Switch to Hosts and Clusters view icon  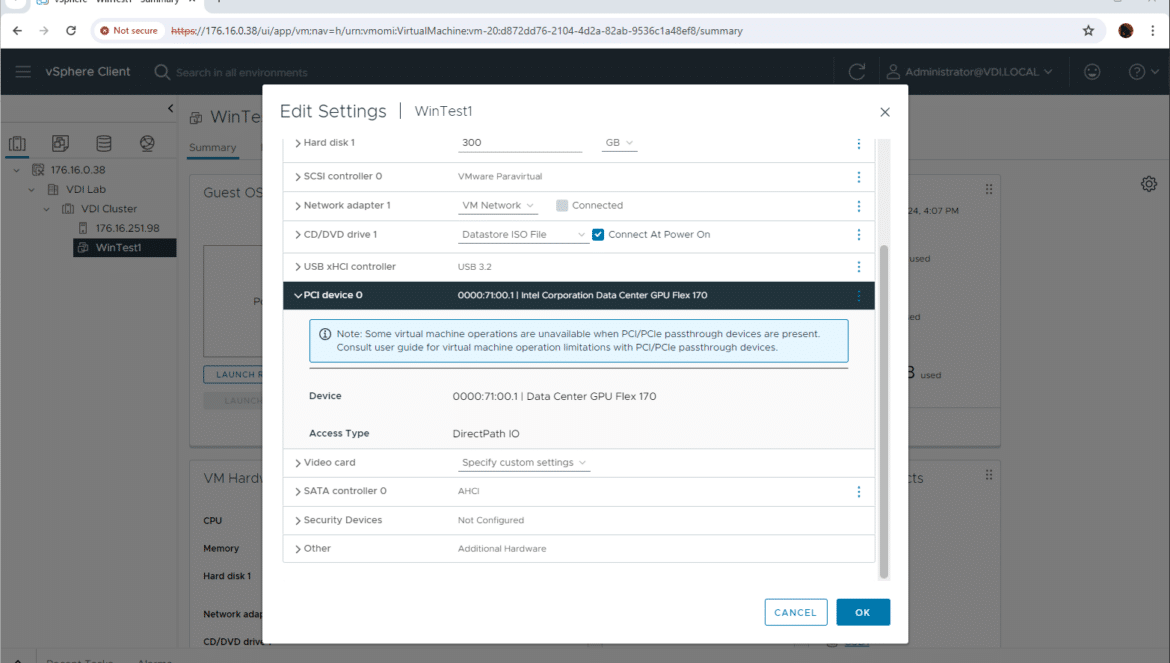tap(17, 143)
